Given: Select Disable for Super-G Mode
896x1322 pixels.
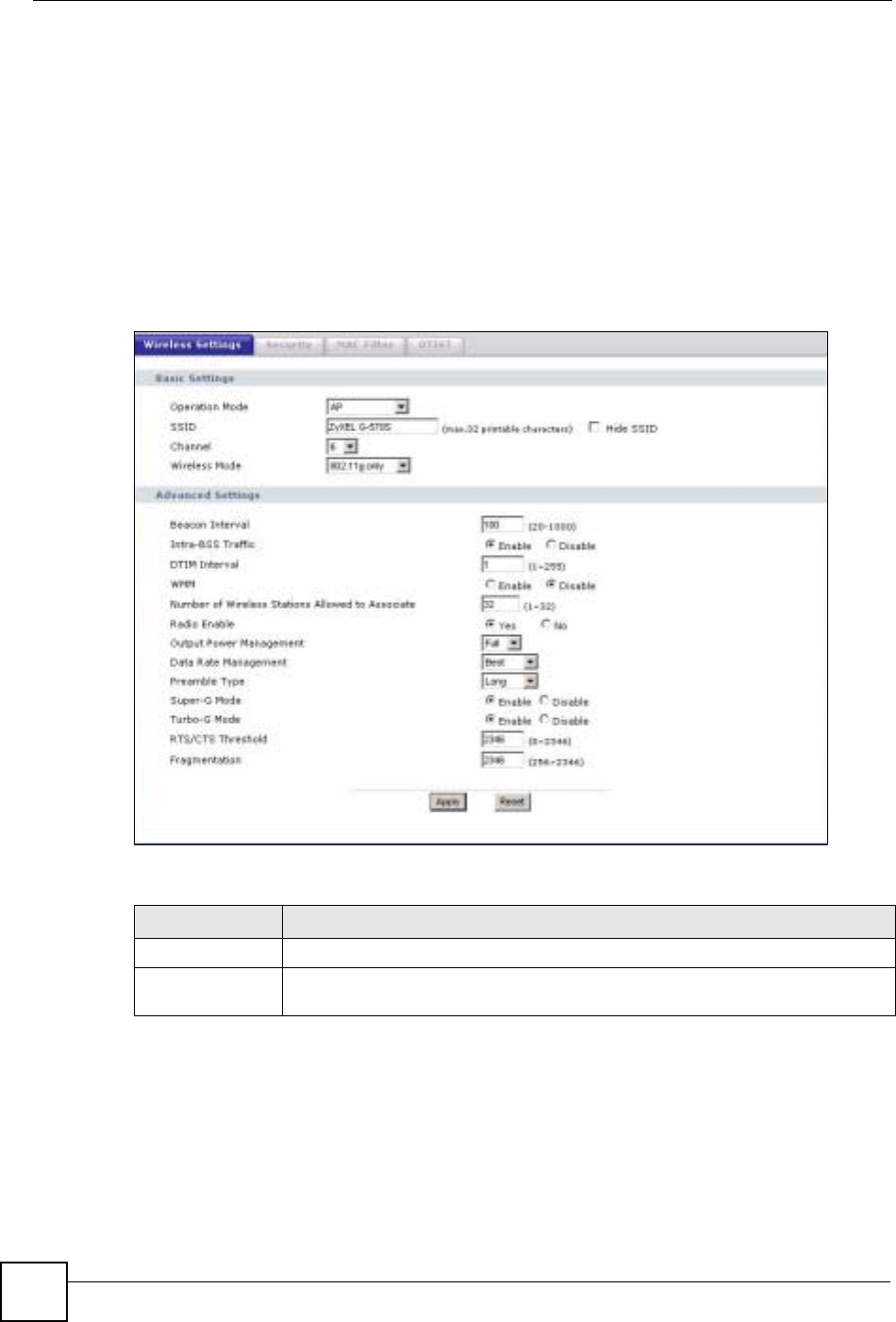Looking at the screenshot, I should (x=544, y=700).
